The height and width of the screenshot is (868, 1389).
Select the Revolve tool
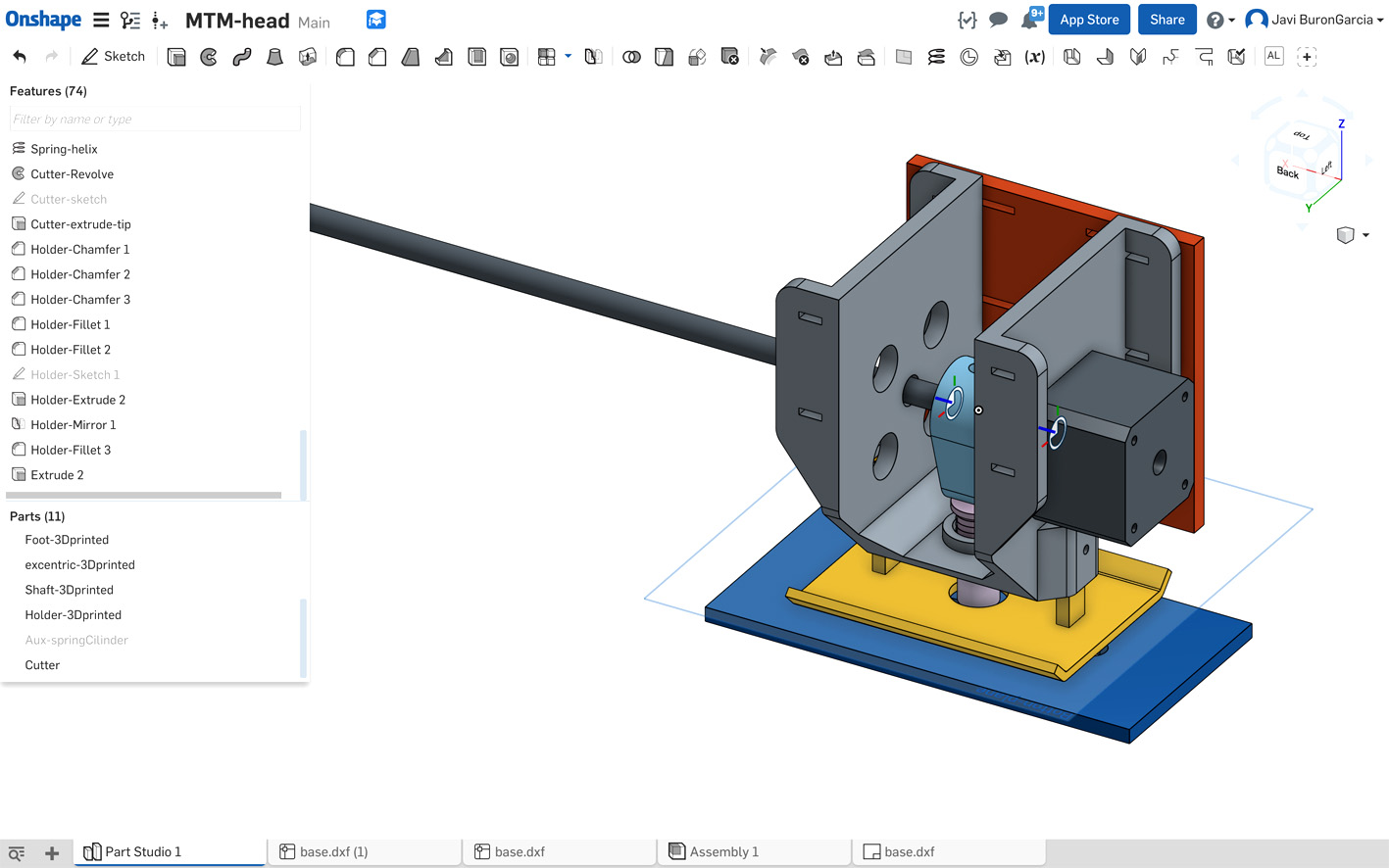pos(209,57)
